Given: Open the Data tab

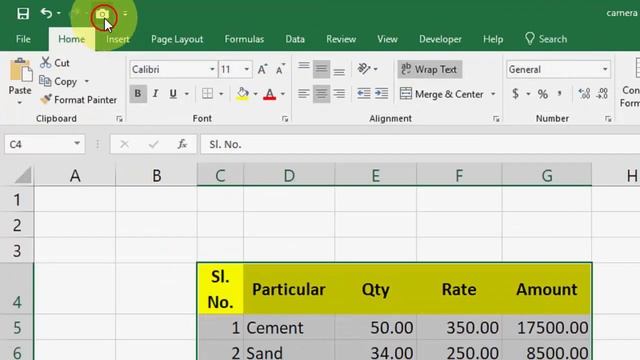Looking at the screenshot, I should pos(295,39).
